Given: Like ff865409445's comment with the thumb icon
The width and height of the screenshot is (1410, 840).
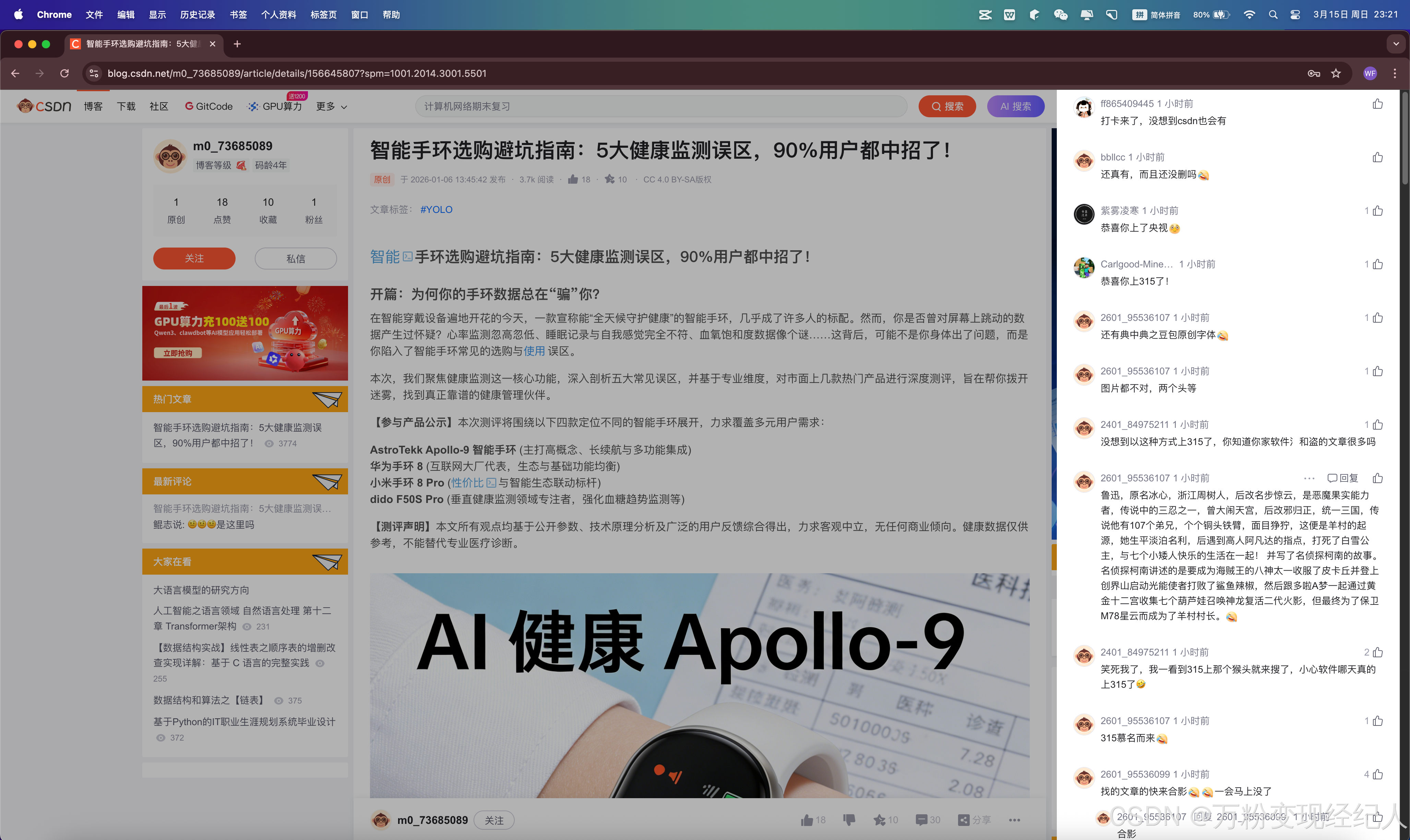Looking at the screenshot, I should [1377, 104].
